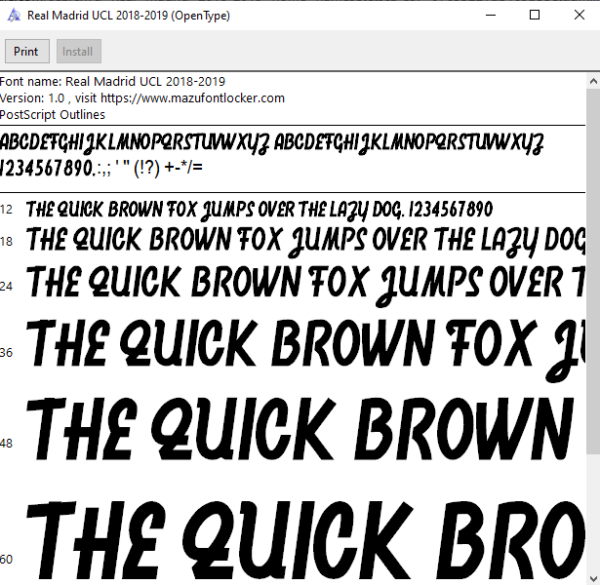600x585 pixels.
Task: Close the Real Madrid UCL font window
Action: tap(579, 15)
